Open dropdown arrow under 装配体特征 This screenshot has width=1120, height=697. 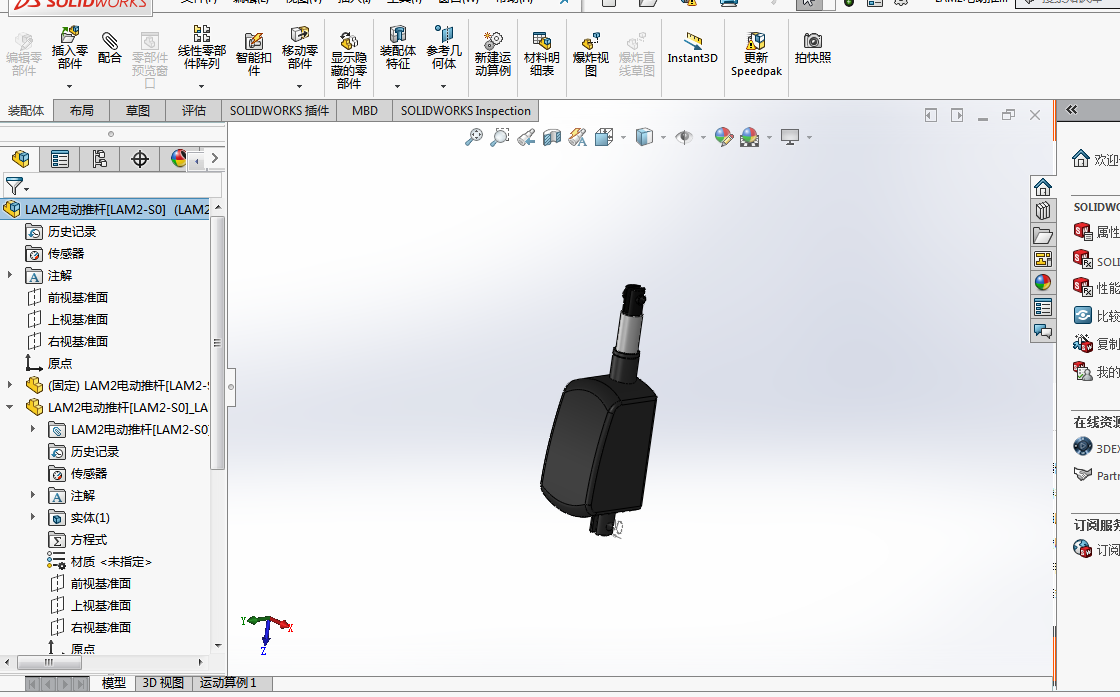pyautogui.click(x=398, y=86)
